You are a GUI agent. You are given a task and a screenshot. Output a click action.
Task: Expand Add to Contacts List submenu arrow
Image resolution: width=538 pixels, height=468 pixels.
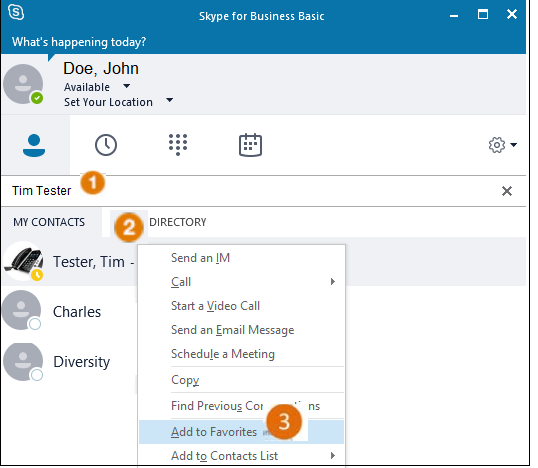tap(332, 456)
